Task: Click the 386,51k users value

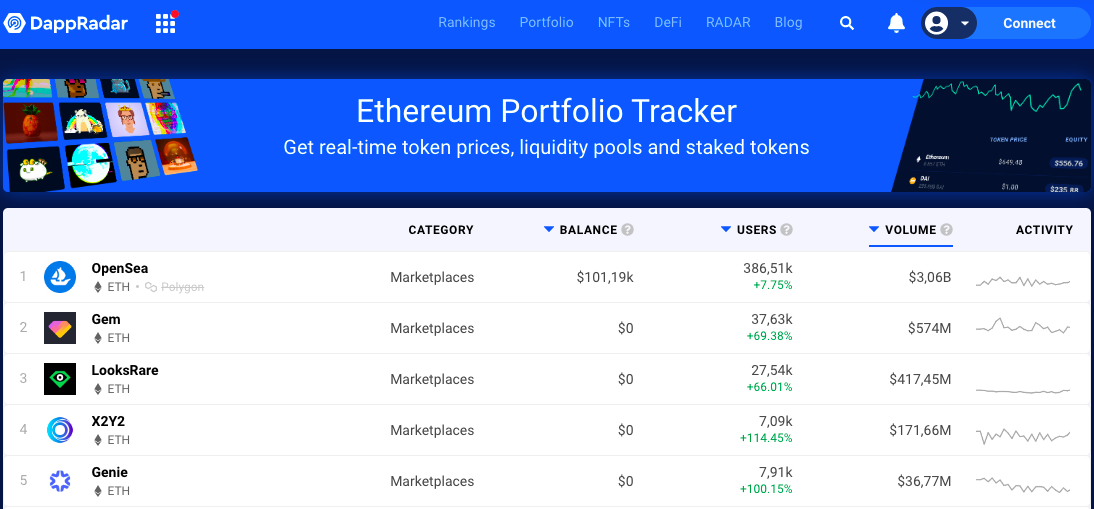Action: (767, 268)
